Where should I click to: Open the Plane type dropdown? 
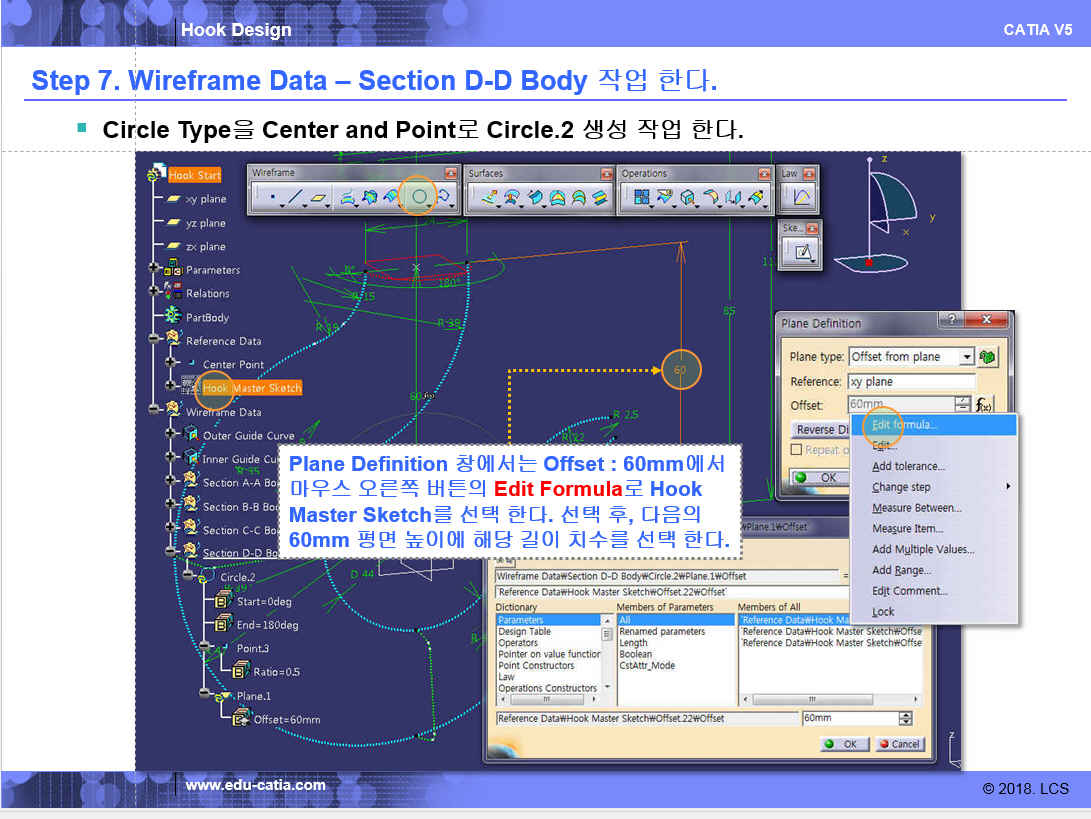tap(966, 357)
